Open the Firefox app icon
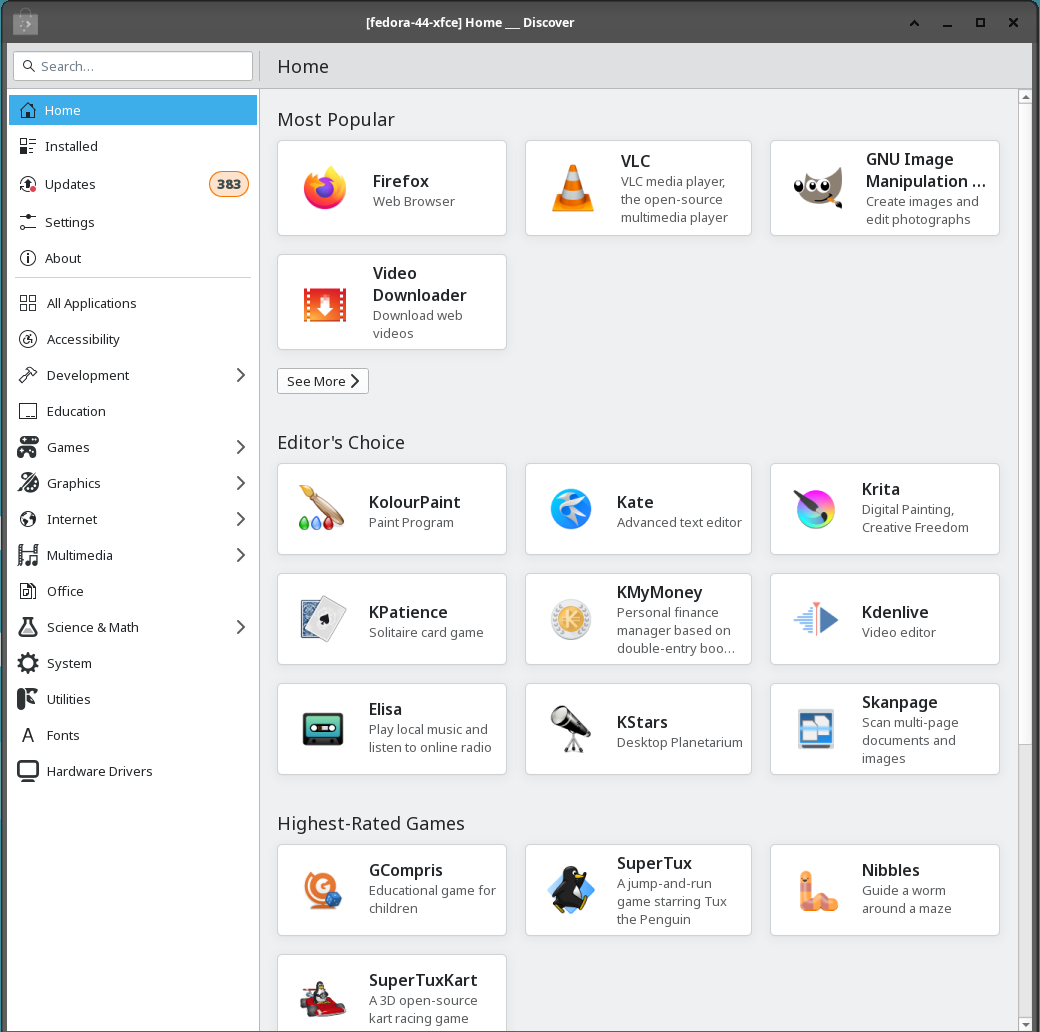The width and height of the screenshot is (1040, 1032). point(325,188)
